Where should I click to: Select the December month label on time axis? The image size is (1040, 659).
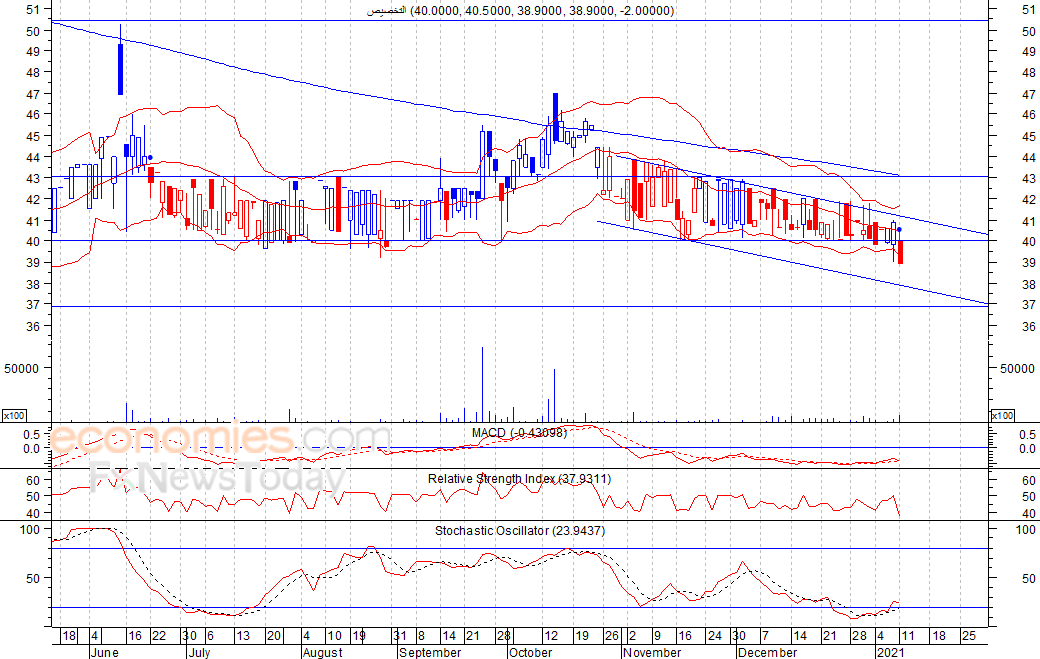[767, 652]
